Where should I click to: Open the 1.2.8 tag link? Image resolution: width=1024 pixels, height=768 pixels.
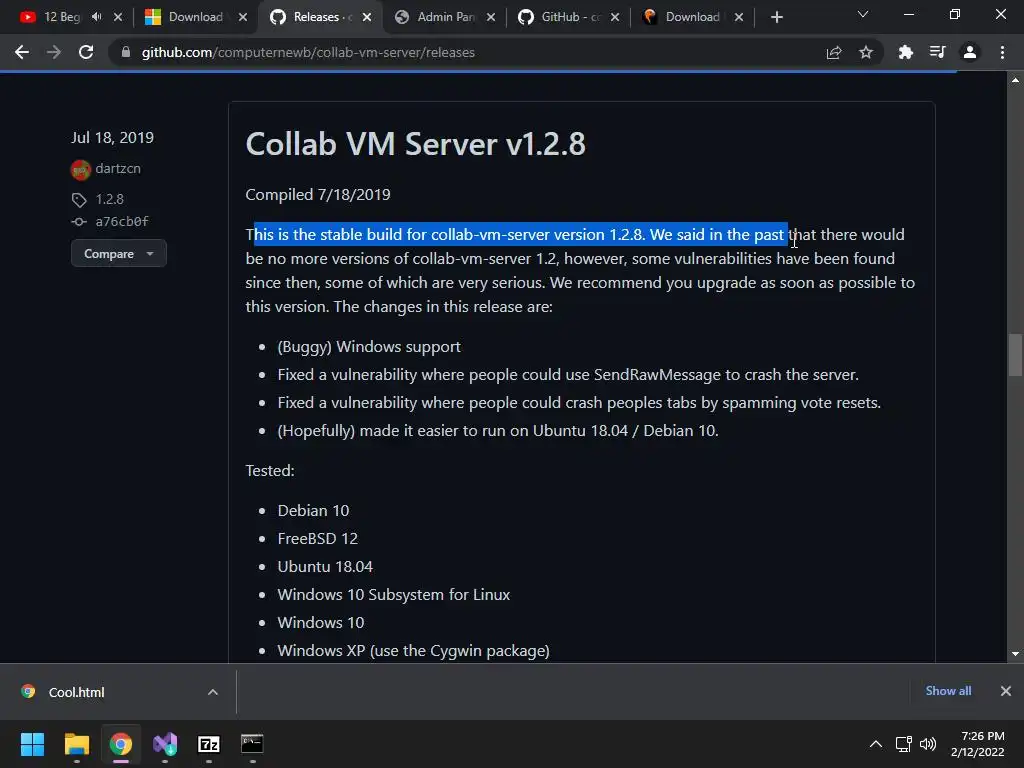(109, 199)
